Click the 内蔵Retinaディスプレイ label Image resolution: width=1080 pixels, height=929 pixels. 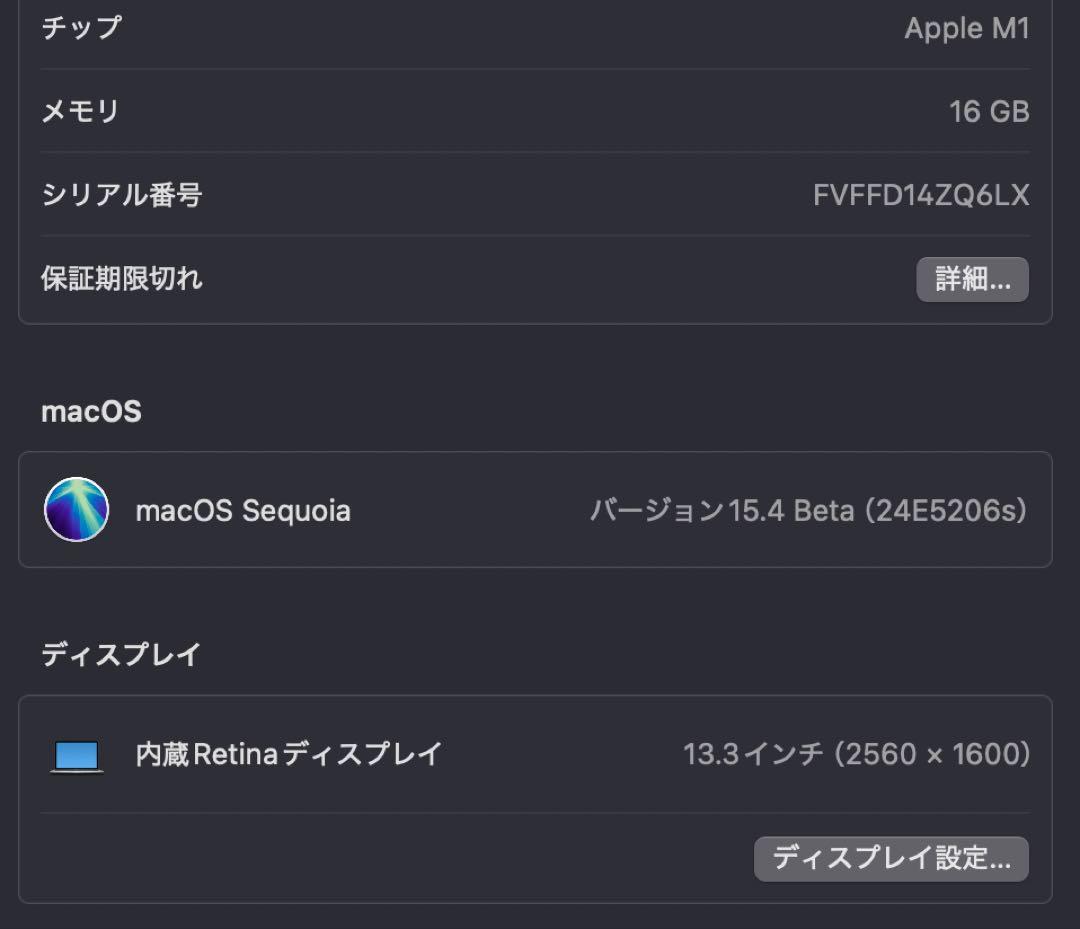click(x=292, y=754)
